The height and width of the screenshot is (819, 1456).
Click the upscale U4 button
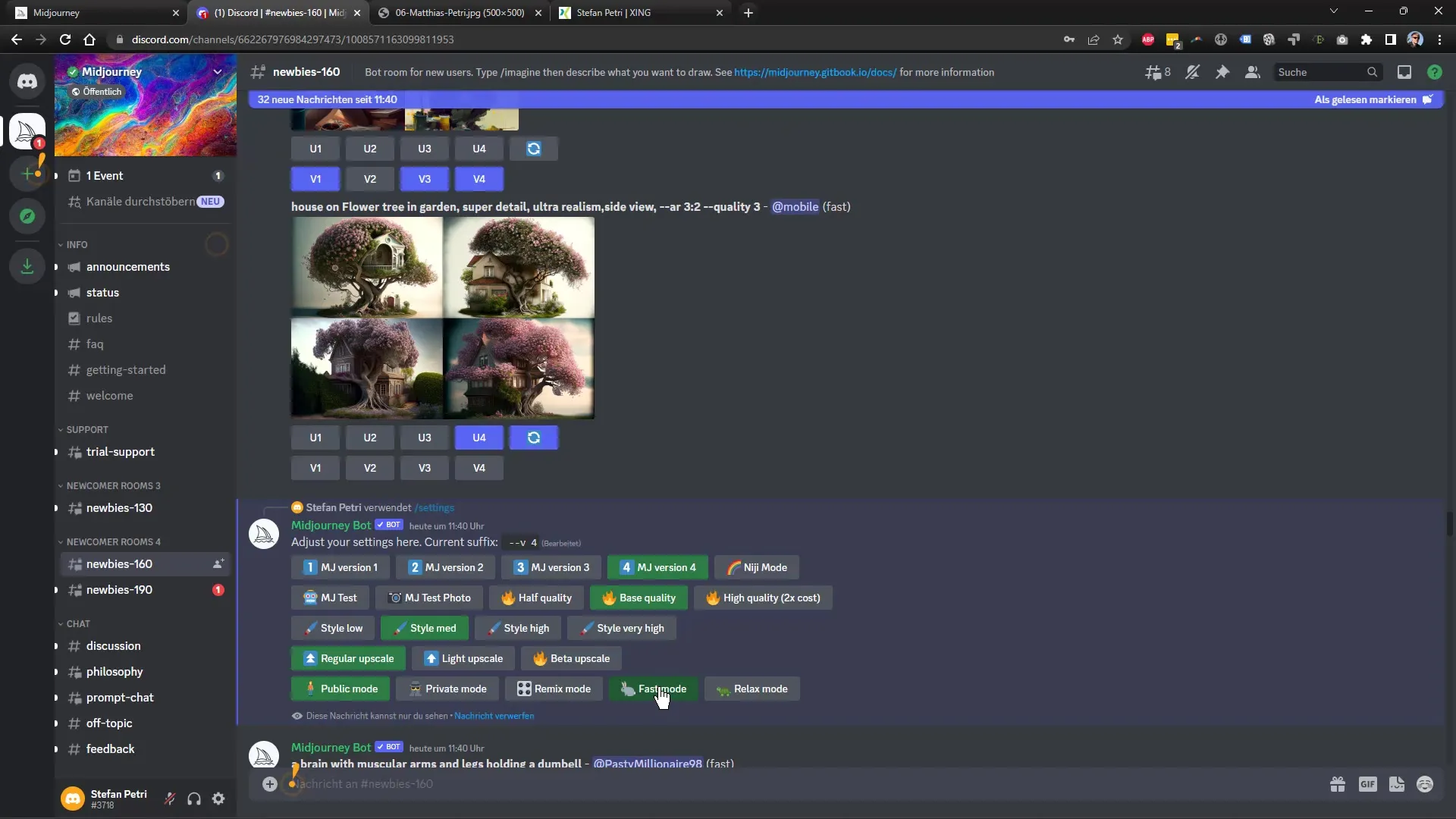point(478,437)
